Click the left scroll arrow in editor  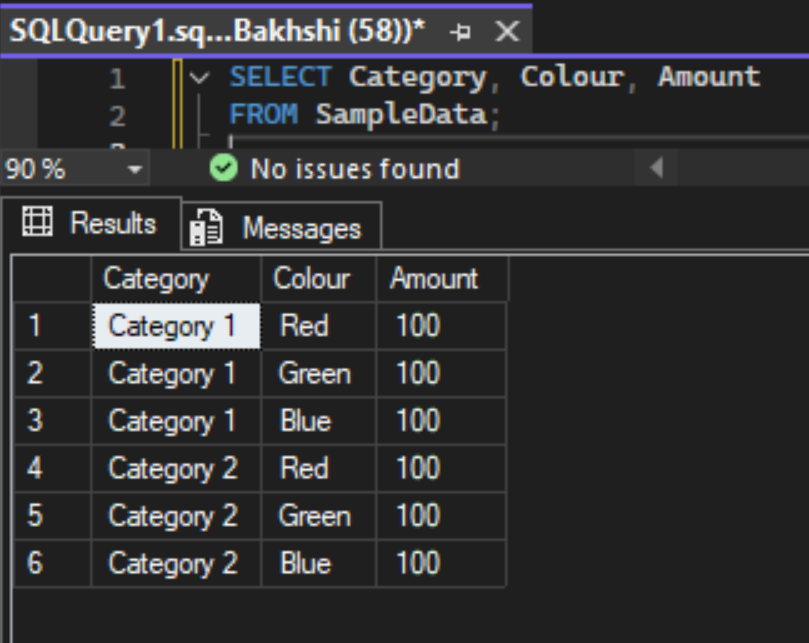tap(656, 168)
